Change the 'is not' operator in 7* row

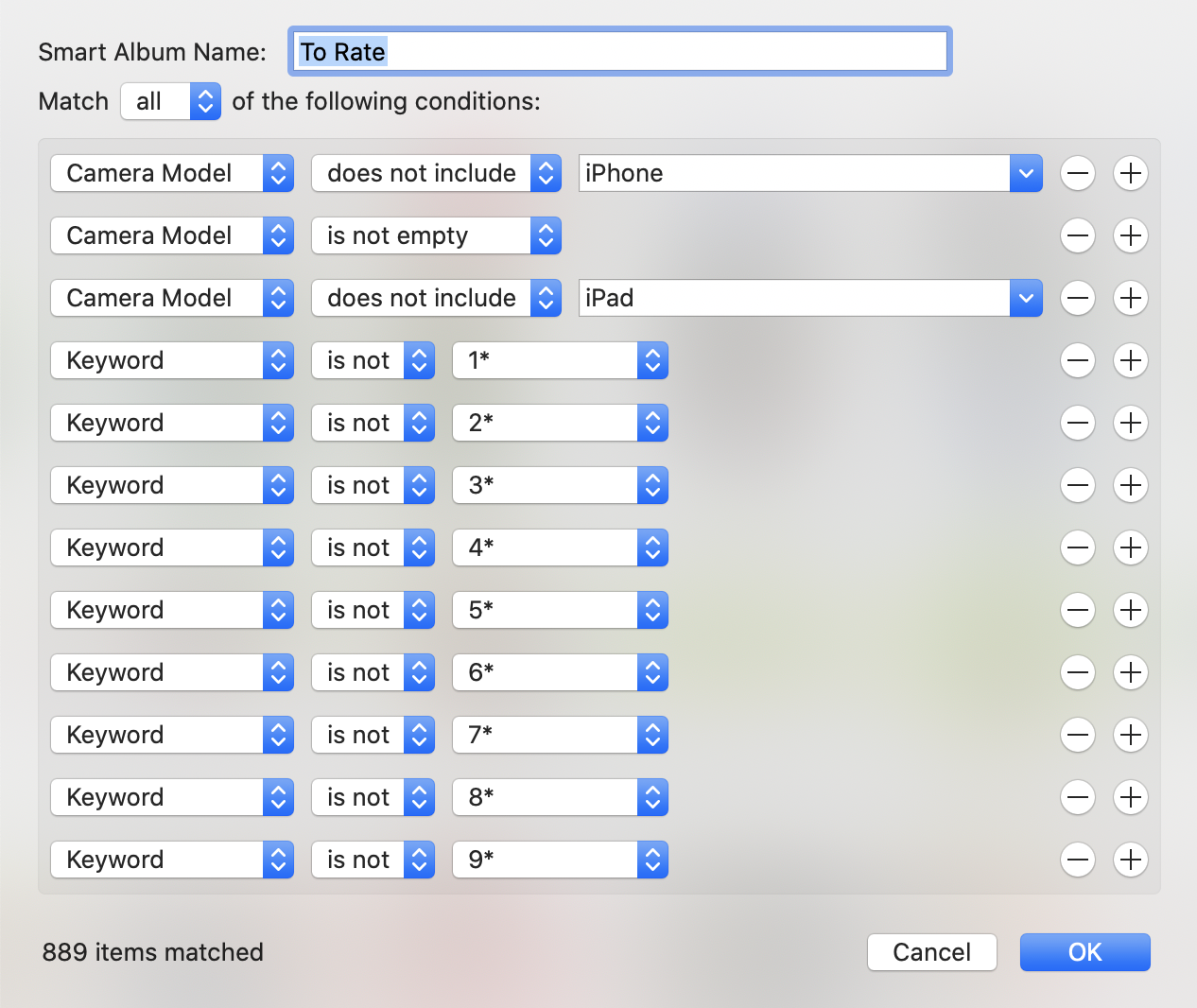coord(373,735)
